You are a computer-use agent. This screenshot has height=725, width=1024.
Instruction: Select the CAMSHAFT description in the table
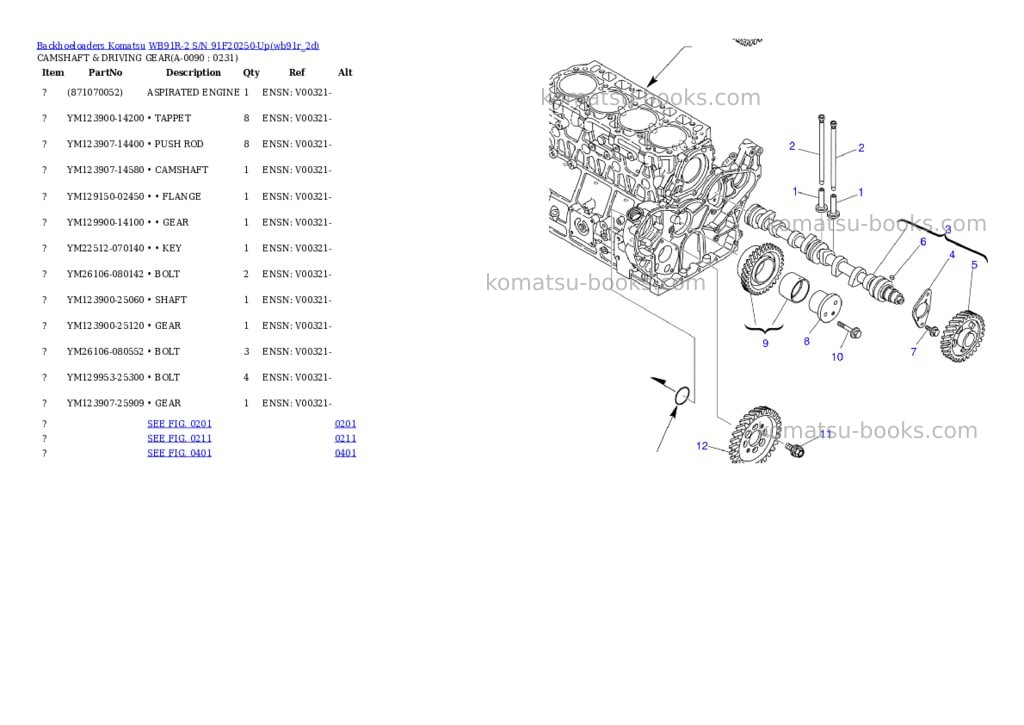182,170
